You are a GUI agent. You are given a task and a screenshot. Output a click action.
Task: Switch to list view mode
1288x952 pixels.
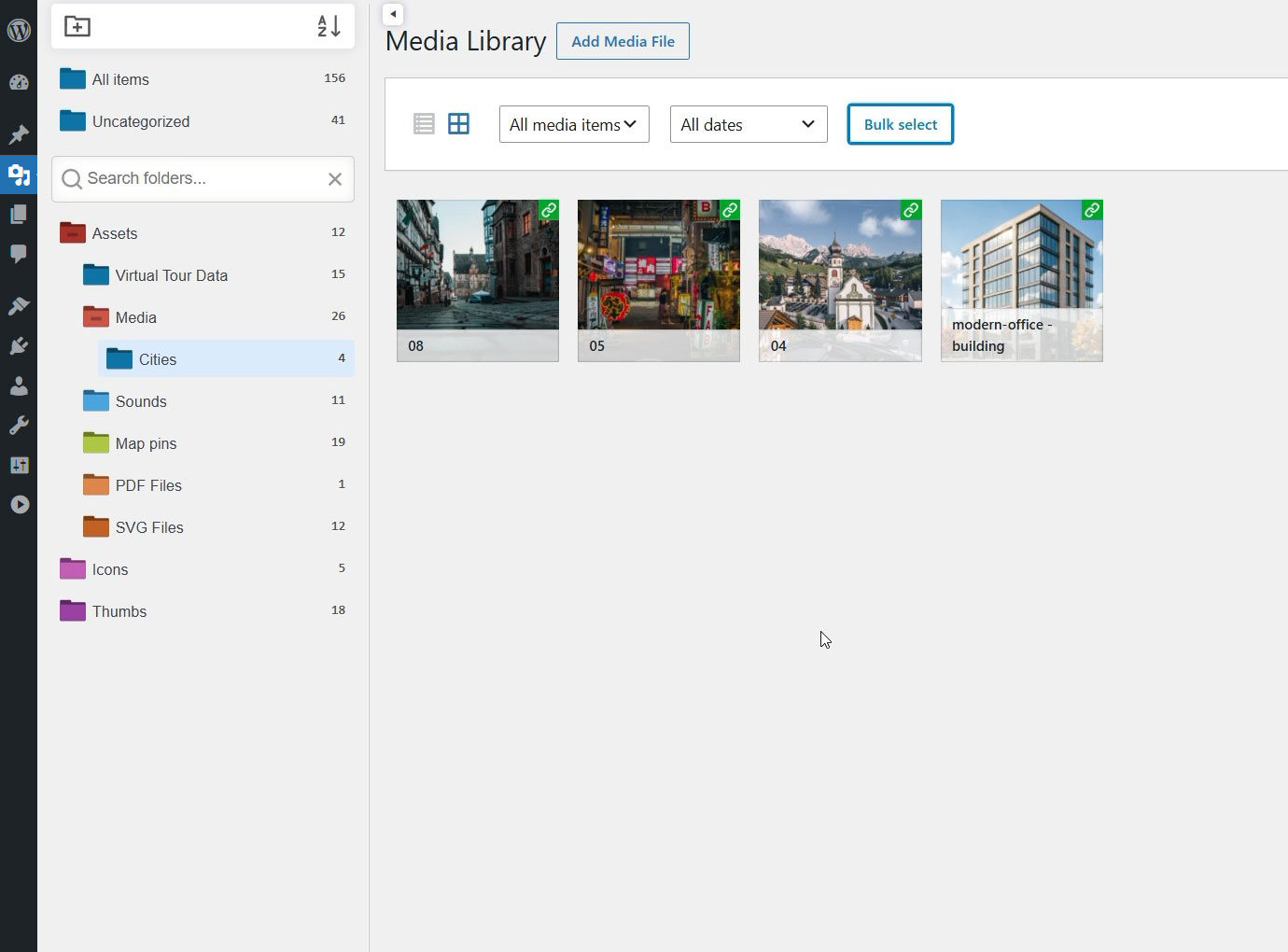click(x=424, y=123)
